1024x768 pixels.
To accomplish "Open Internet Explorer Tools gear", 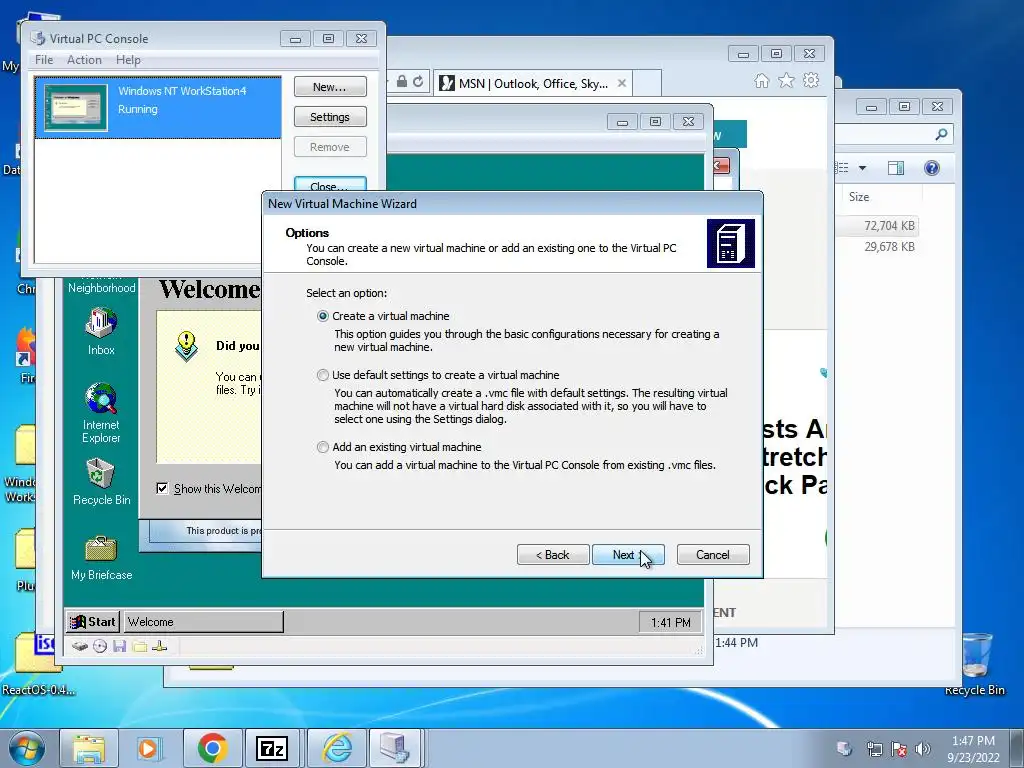I will (811, 80).
